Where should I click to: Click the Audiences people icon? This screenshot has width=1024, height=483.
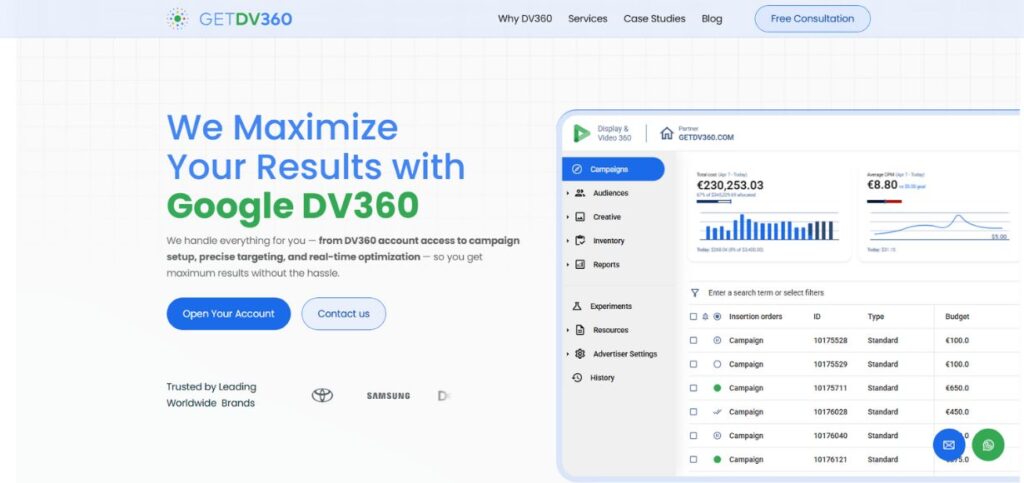click(x=580, y=193)
